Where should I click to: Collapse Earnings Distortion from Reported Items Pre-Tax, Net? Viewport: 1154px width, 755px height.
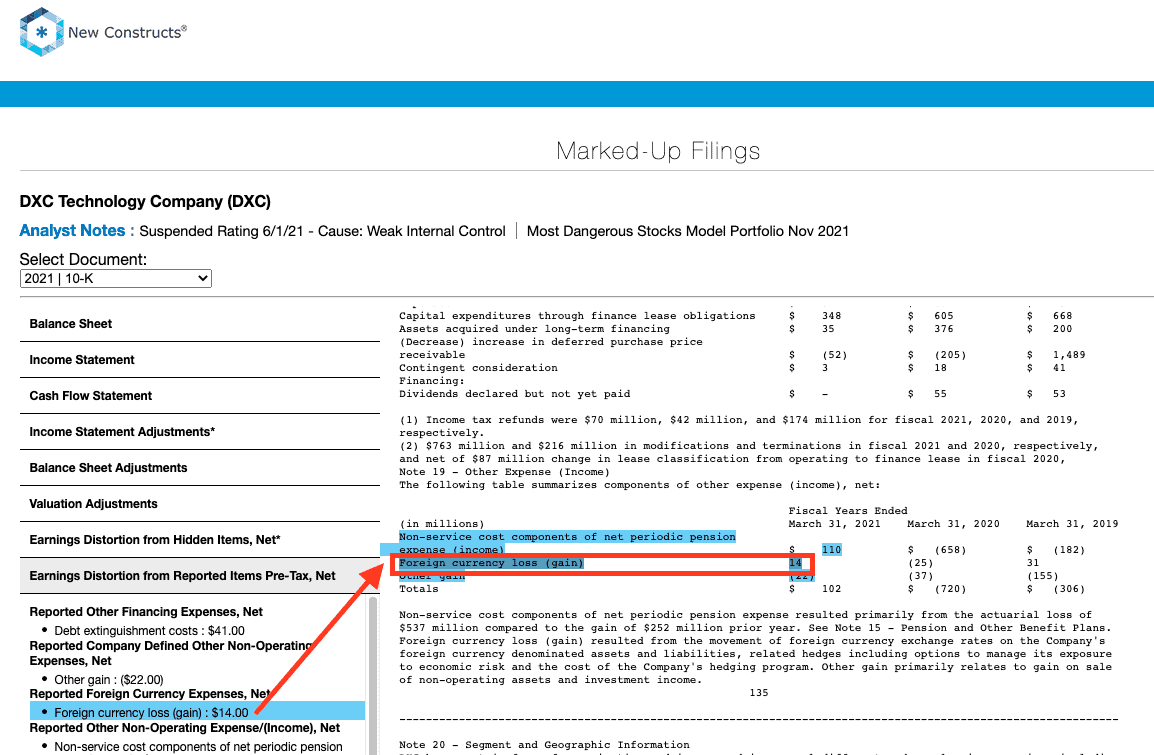183,576
